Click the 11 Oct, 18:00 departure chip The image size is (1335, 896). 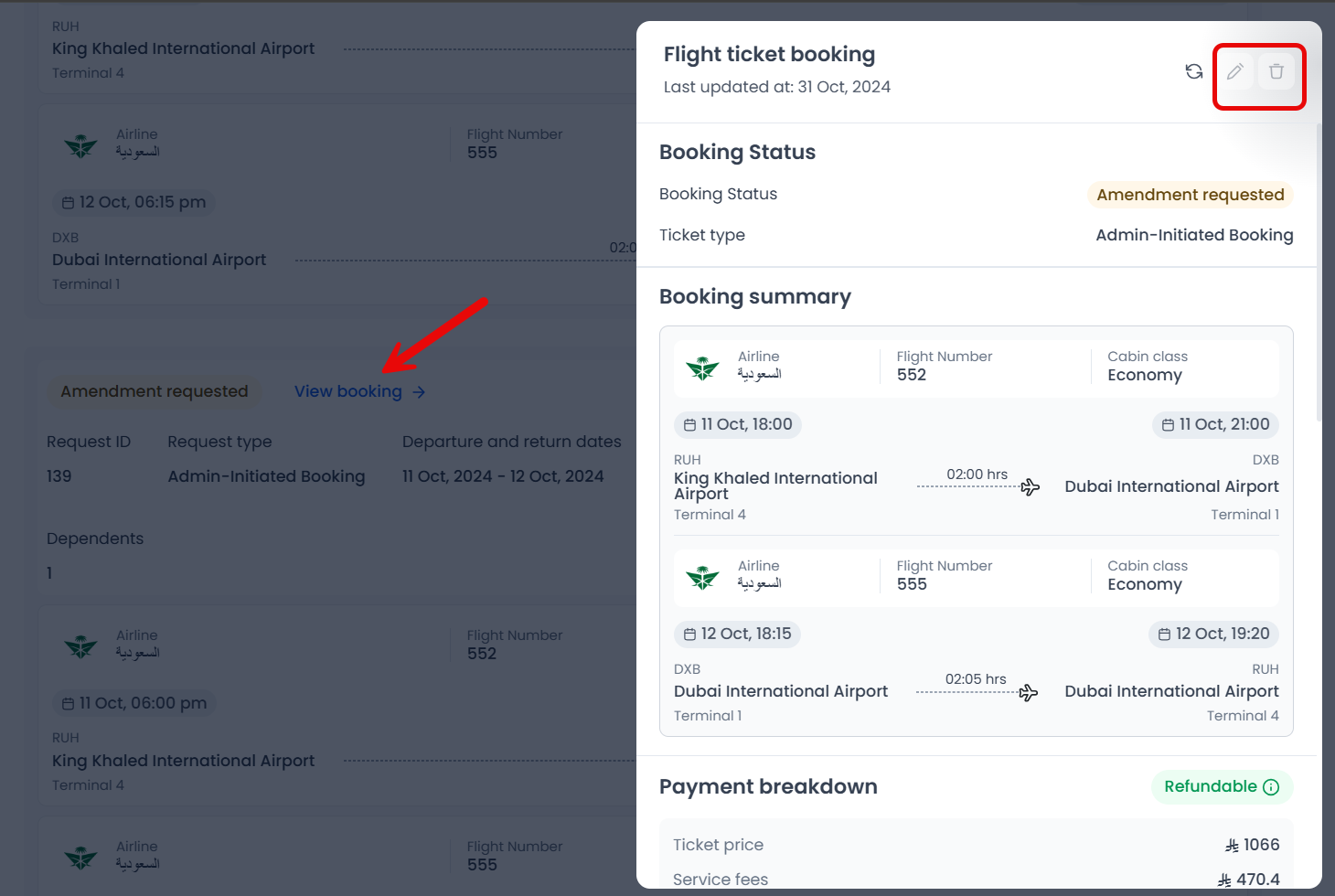pyautogui.click(x=738, y=424)
